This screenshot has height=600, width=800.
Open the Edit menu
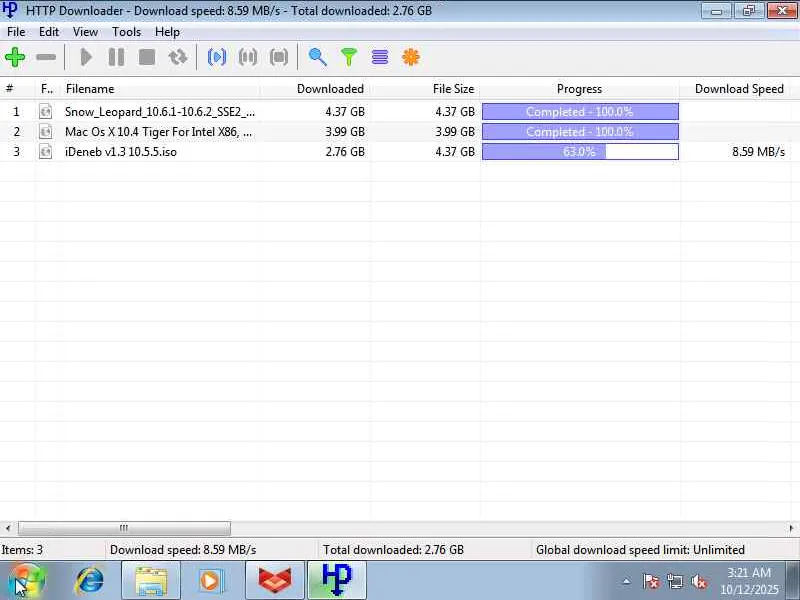[49, 32]
